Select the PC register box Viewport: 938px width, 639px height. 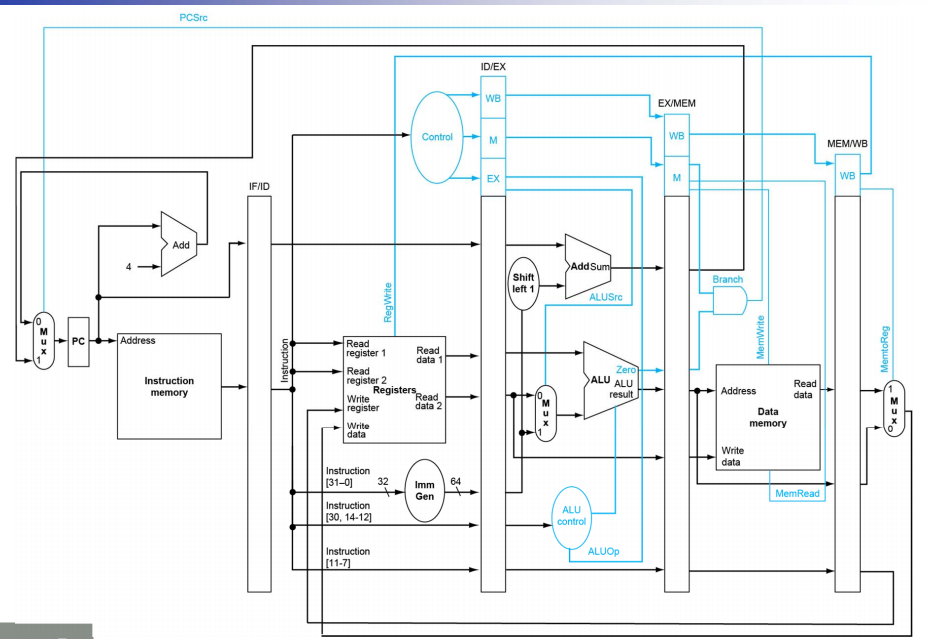(78, 342)
